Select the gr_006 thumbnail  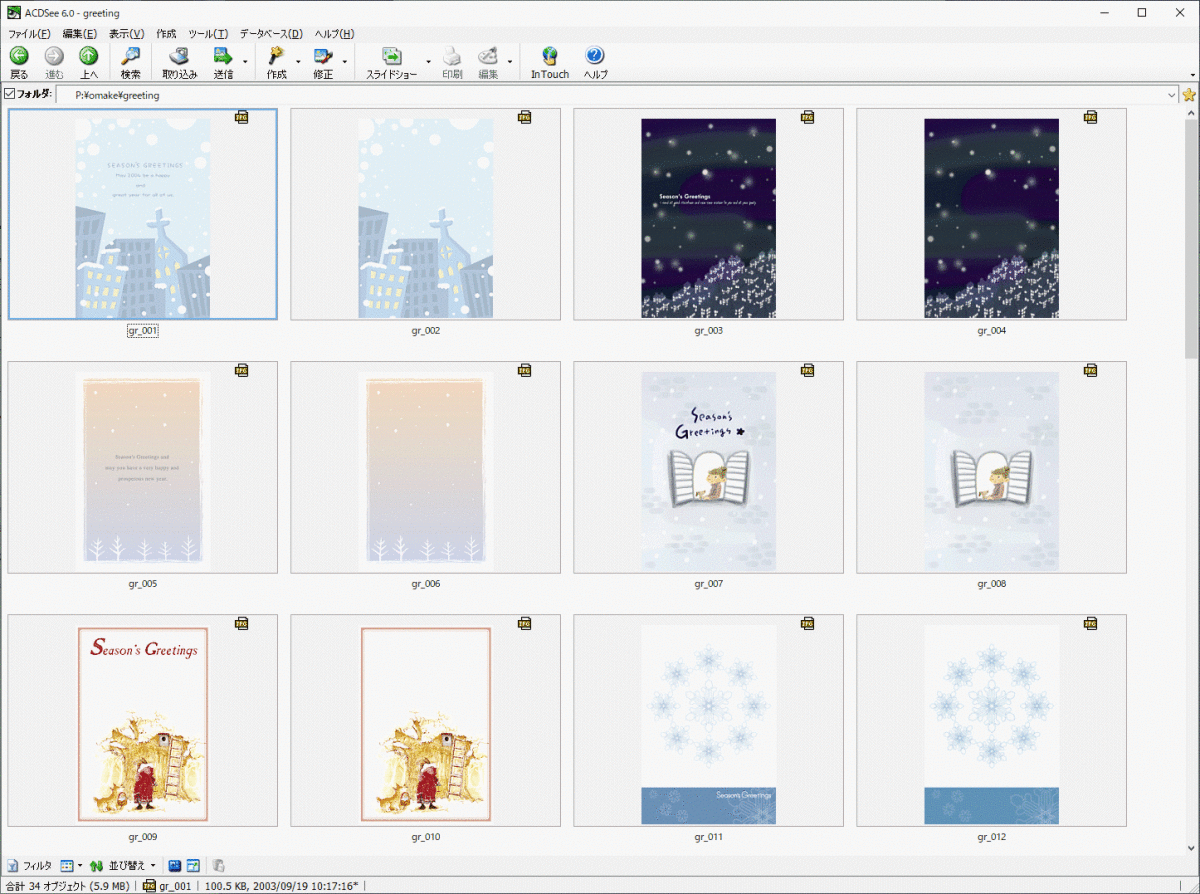(x=425, y=467)
